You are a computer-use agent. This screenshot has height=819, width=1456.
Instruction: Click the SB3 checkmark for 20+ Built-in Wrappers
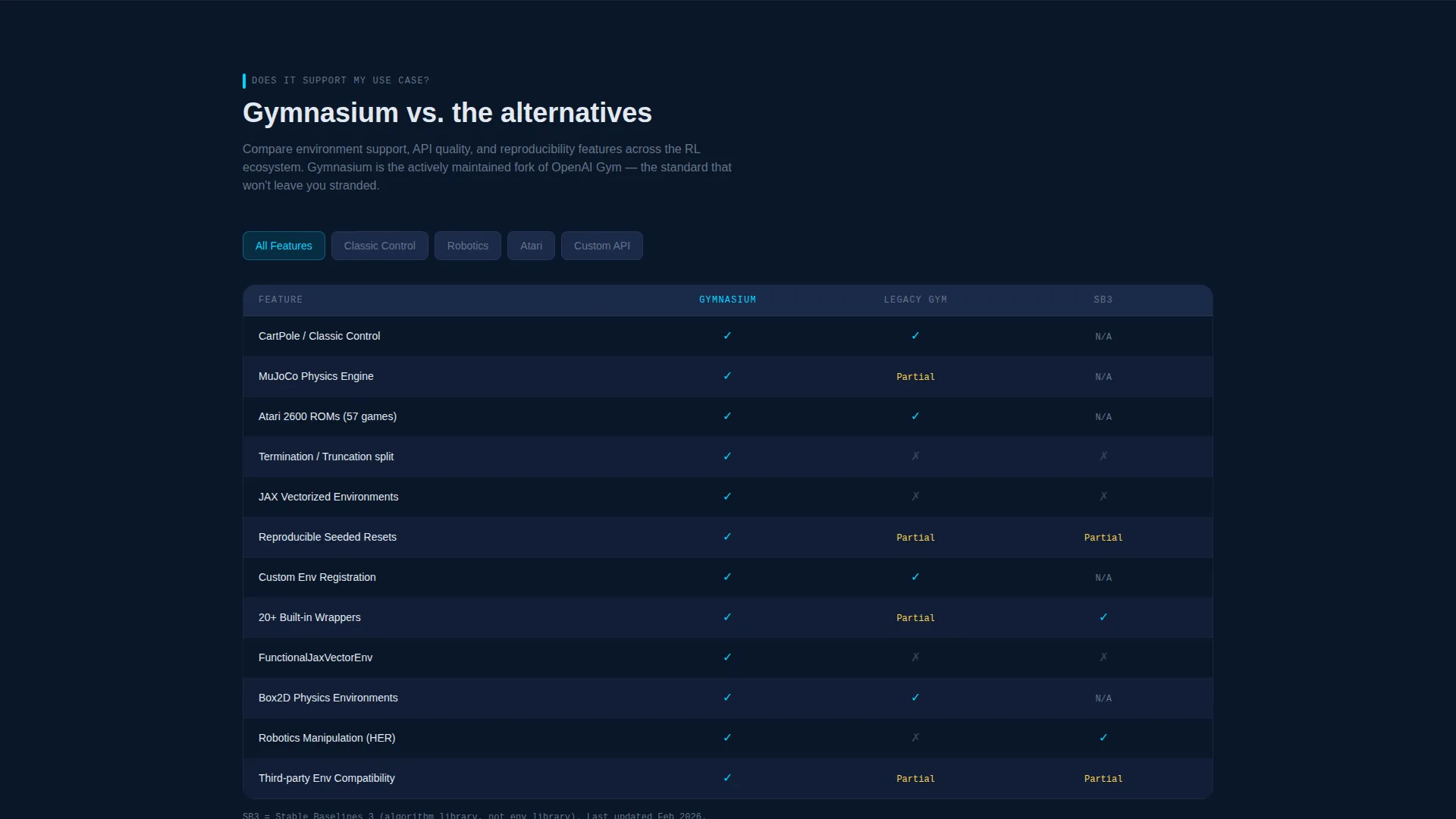[1103, 617]
